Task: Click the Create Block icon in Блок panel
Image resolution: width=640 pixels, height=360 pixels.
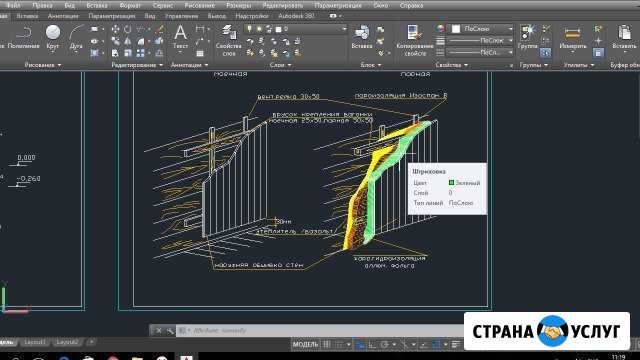Action: click(381, 29)
